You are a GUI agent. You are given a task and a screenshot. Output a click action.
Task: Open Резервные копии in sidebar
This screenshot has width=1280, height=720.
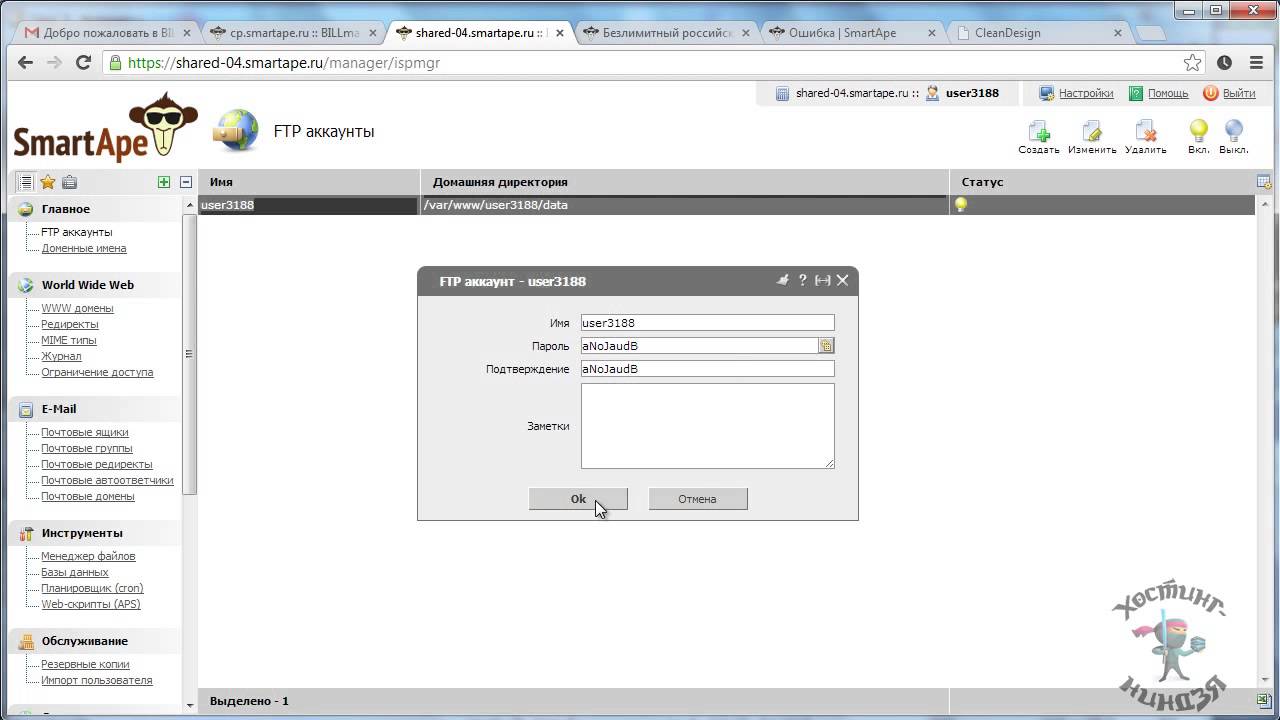tap(85, 664)
